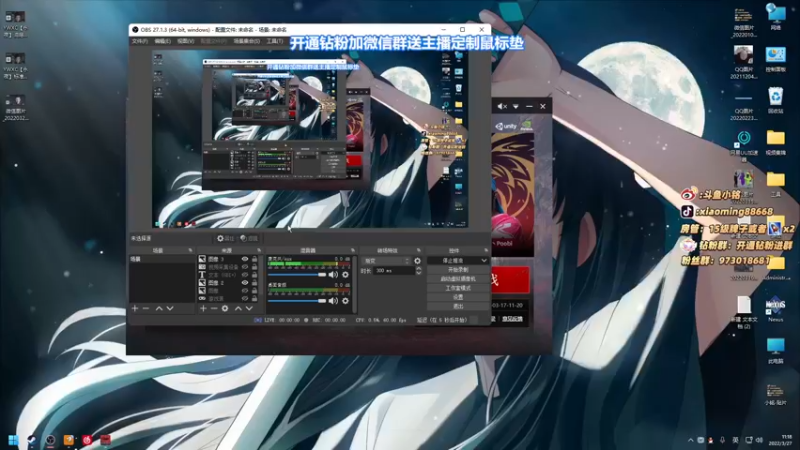Click the red button in background window
The image size is (800, 450).
pos(510,279)
